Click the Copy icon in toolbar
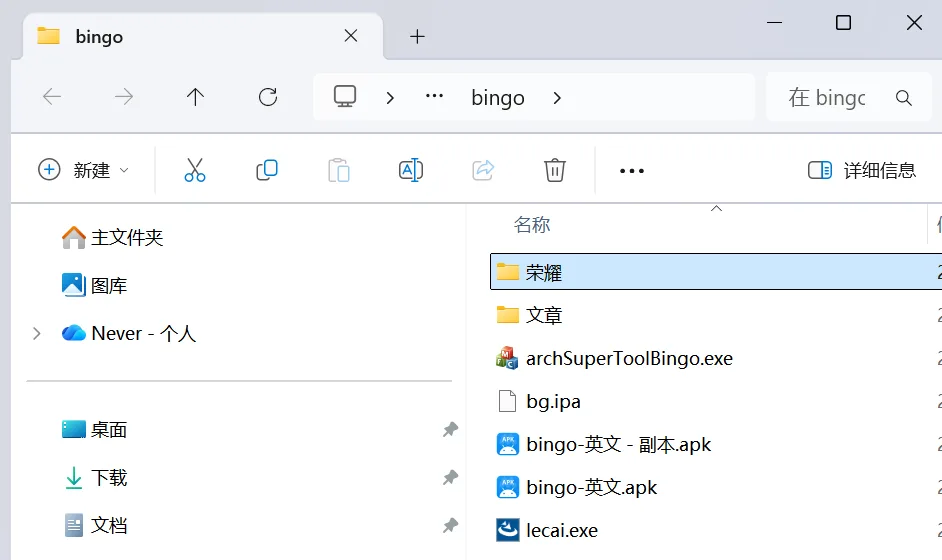This screenshot has width=942, height=560. (267, 170)
